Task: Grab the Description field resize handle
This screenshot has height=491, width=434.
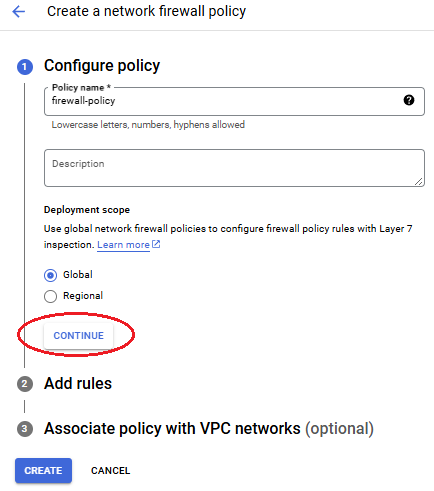Action: point(419,181)
